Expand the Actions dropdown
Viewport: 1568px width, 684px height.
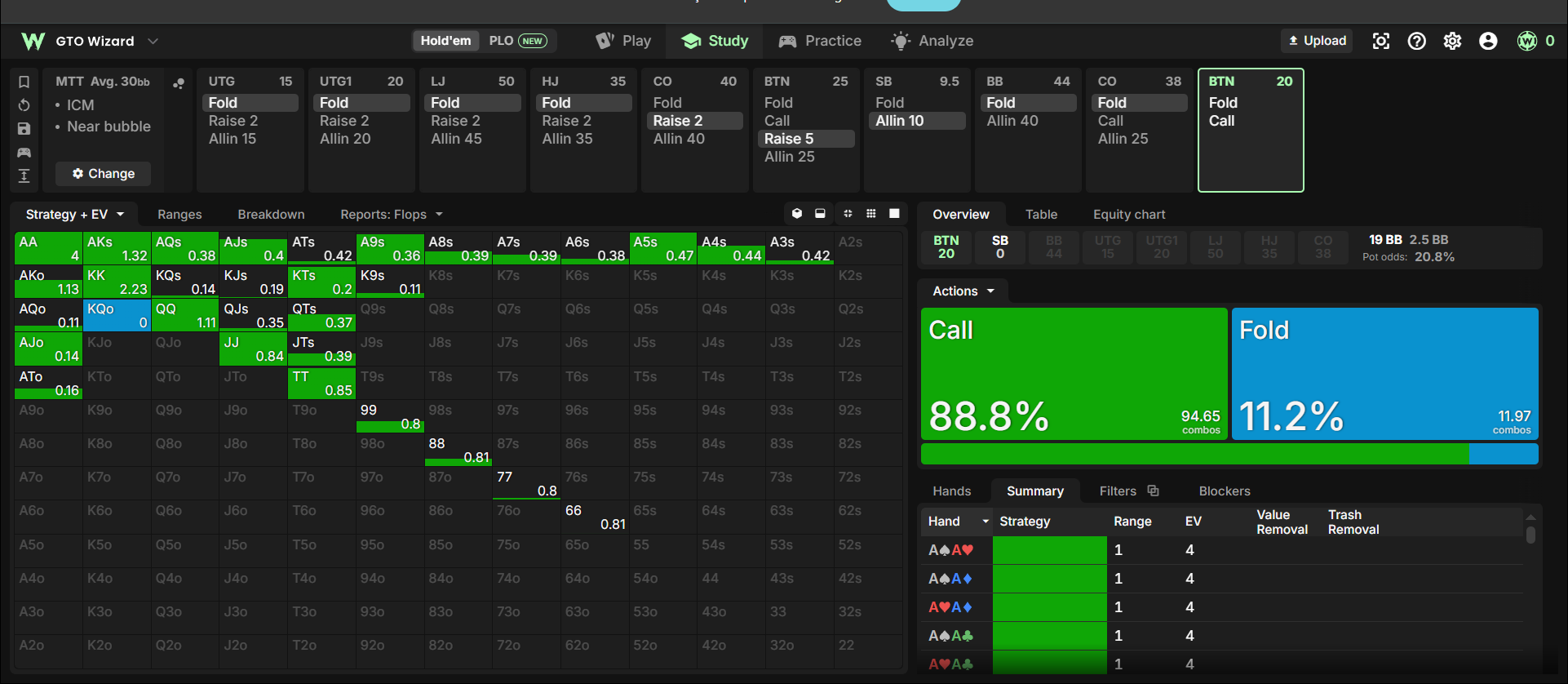[x=963, y=291]
